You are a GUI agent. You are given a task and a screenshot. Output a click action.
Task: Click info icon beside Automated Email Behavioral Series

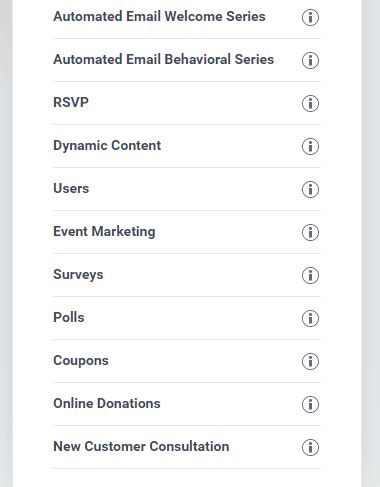310,60
